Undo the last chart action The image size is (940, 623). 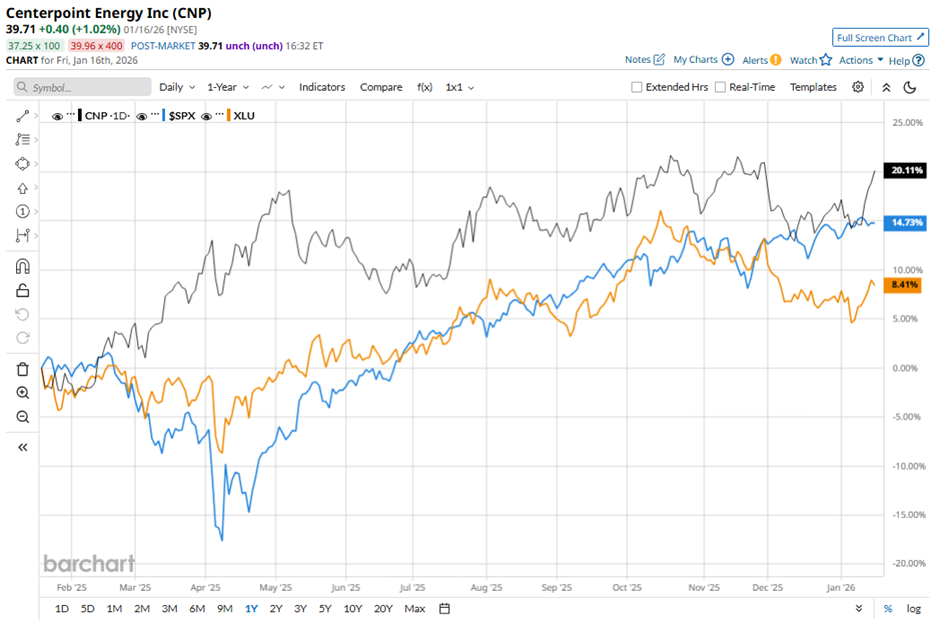click(22, 314)
